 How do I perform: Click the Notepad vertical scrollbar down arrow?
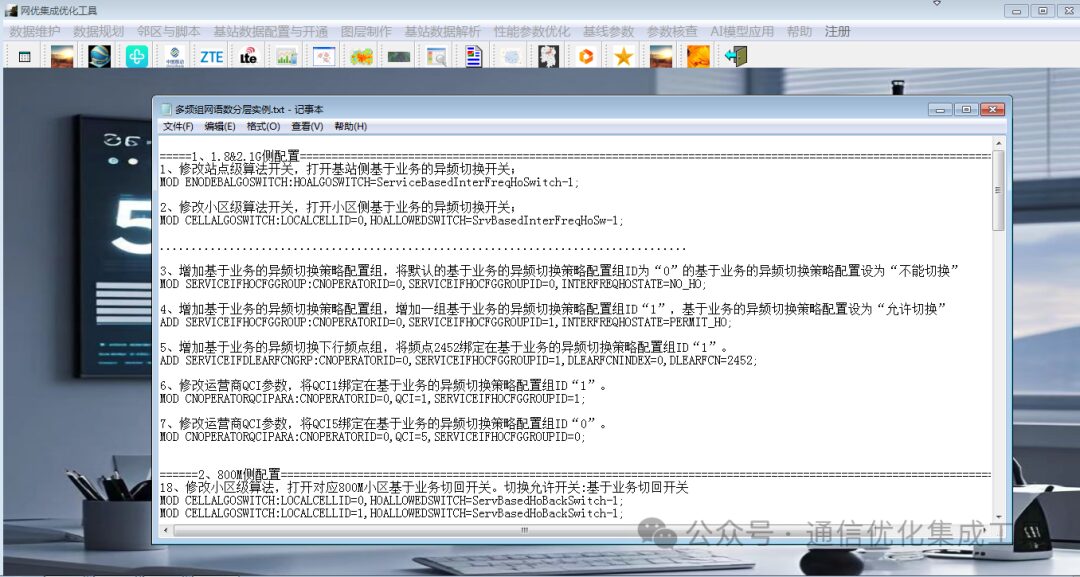tap(998, 517)
